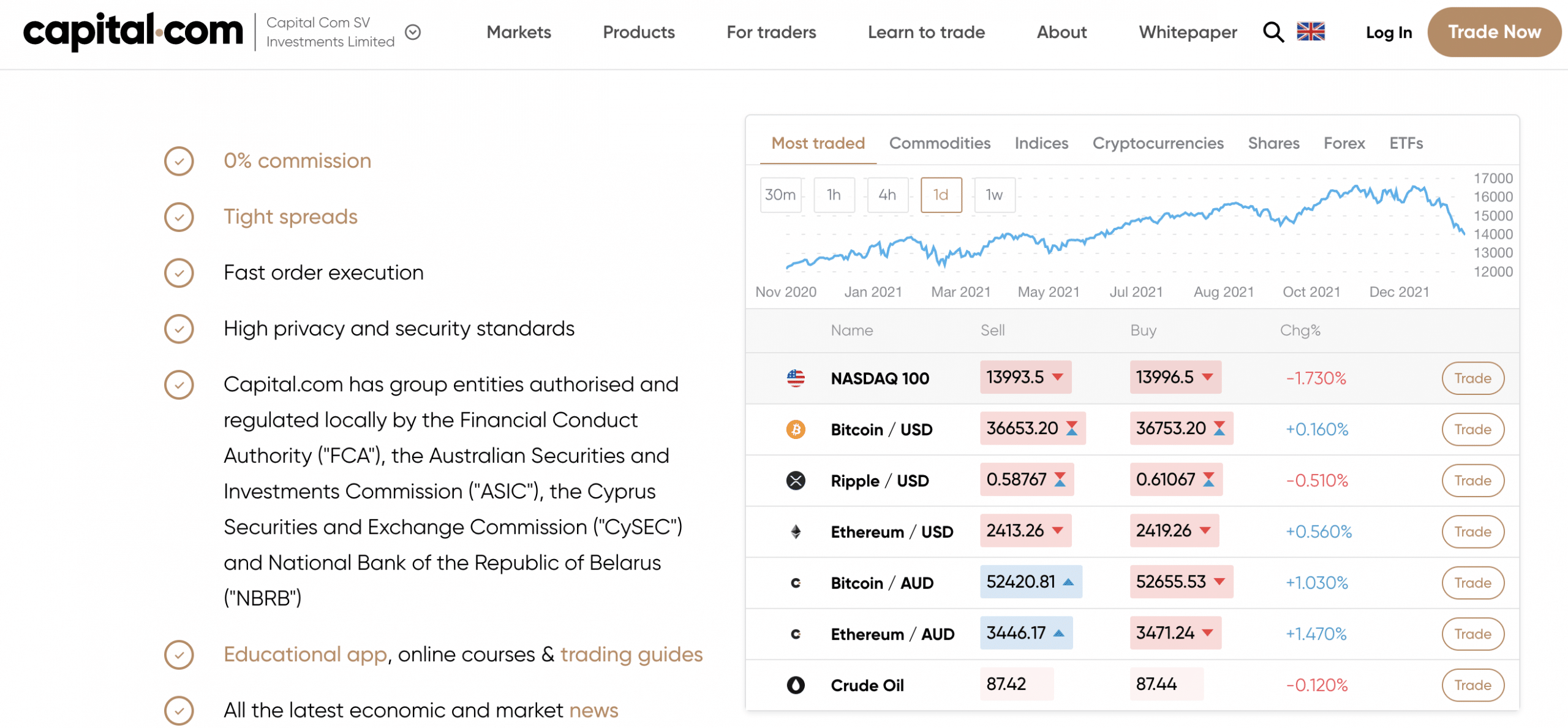This screenshot has width=1568, height=728.
Task: Click the Bitcoin / AUD icon
Action: coord(795,583)
